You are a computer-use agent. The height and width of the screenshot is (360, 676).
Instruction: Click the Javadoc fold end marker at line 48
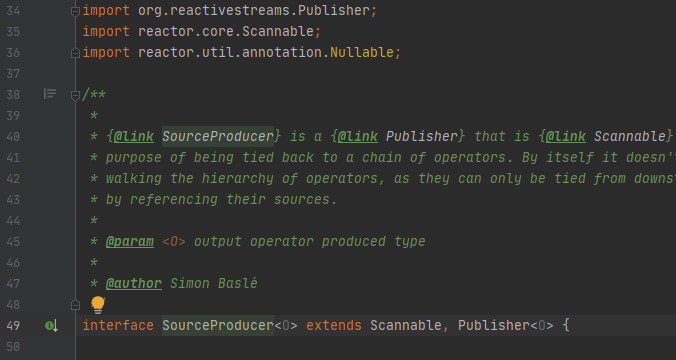75,305
